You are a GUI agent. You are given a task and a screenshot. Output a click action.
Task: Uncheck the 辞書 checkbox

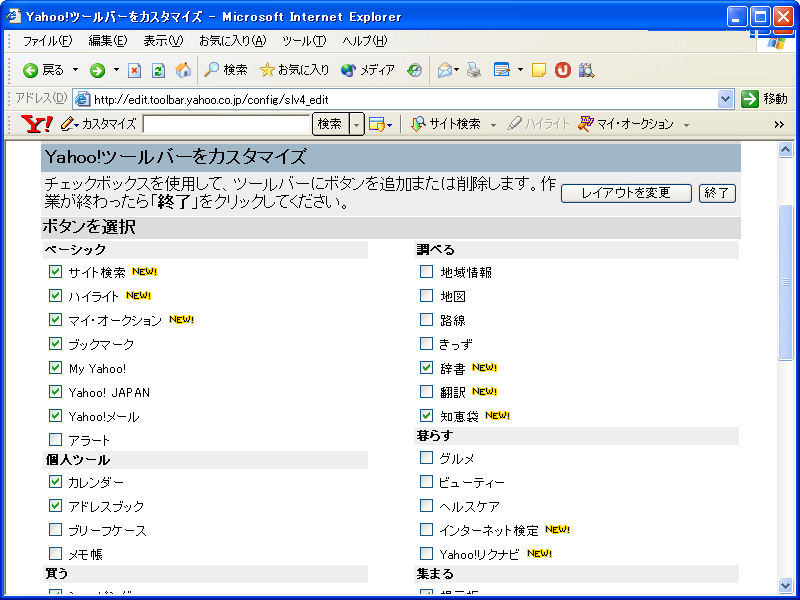click(426, 367)
